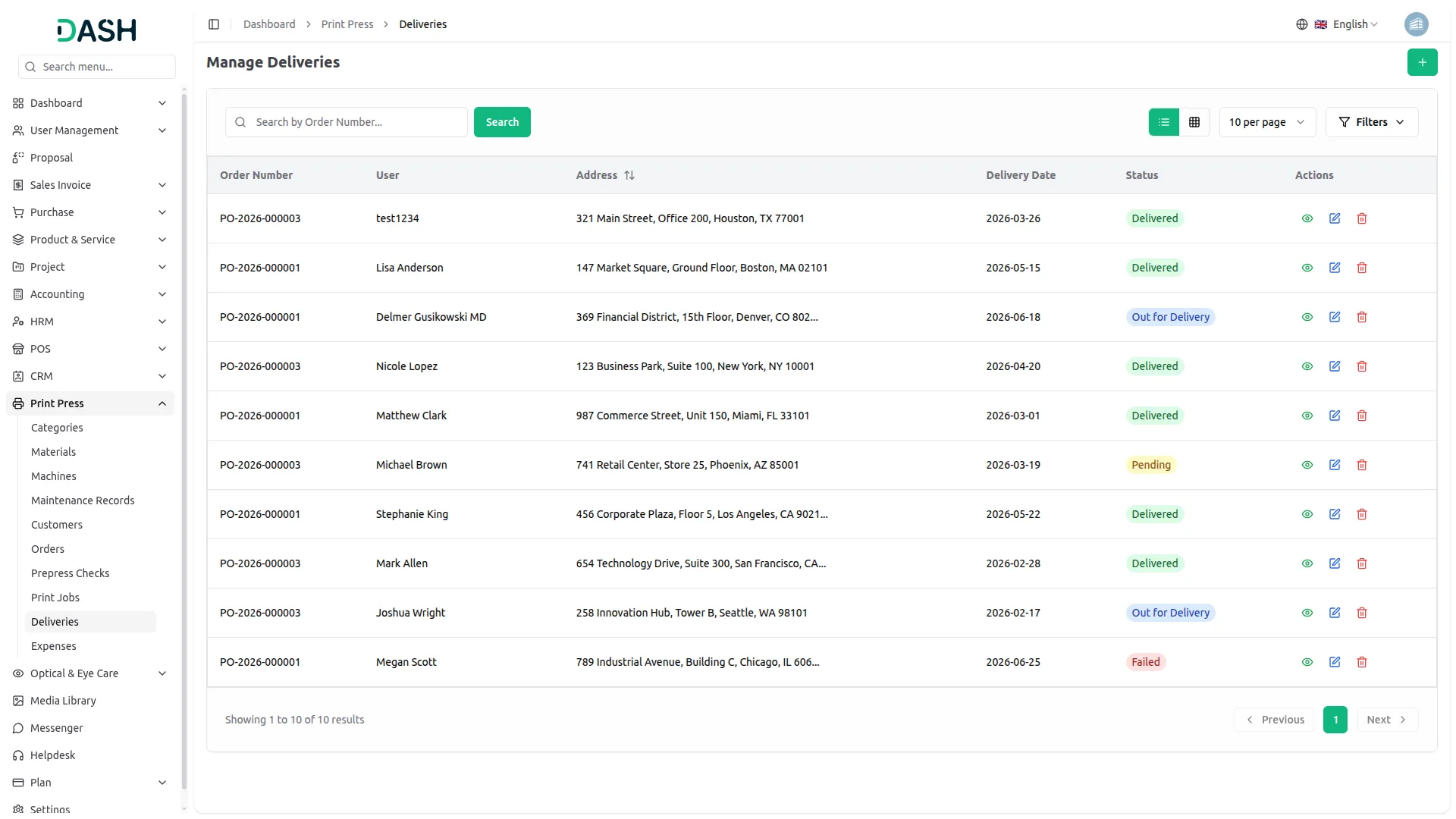The image size is (1456, 819).
Task: Delete Megan Scott's delivery record
Action: 1362,662
